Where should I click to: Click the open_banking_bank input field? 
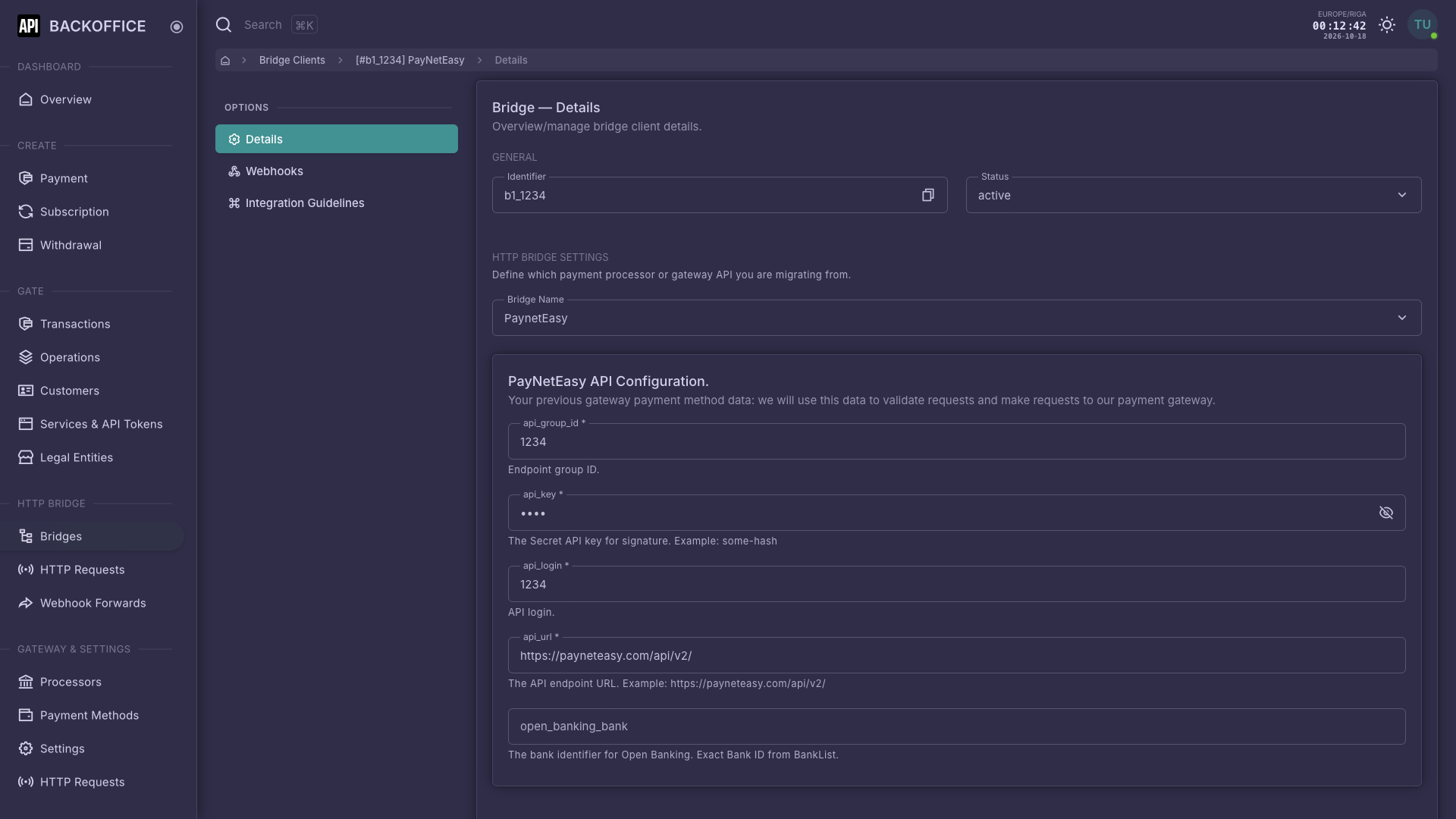point(957,727)
